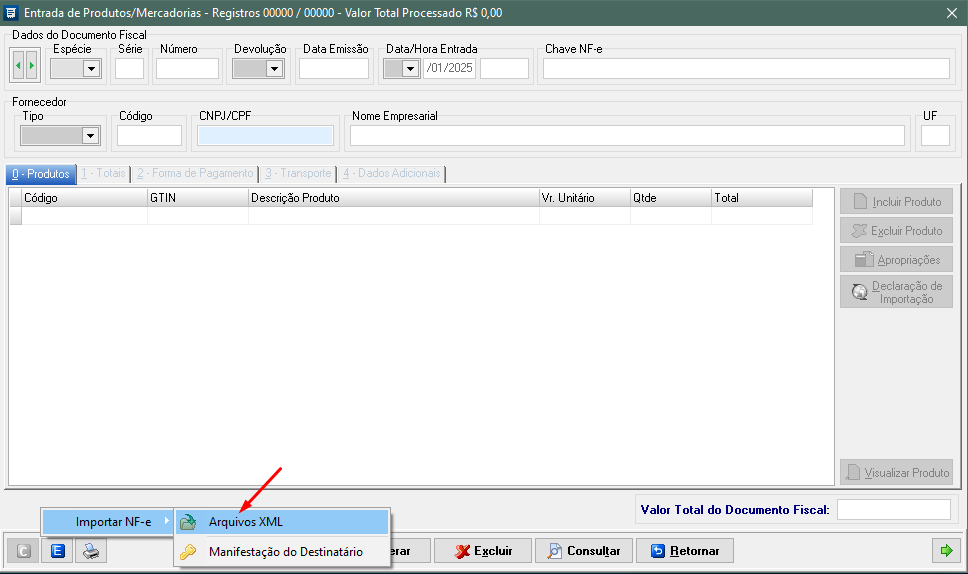This screenshot has width=968, height=574.
Task: Click the next record green arrow
Action: [x=32, y=66]
